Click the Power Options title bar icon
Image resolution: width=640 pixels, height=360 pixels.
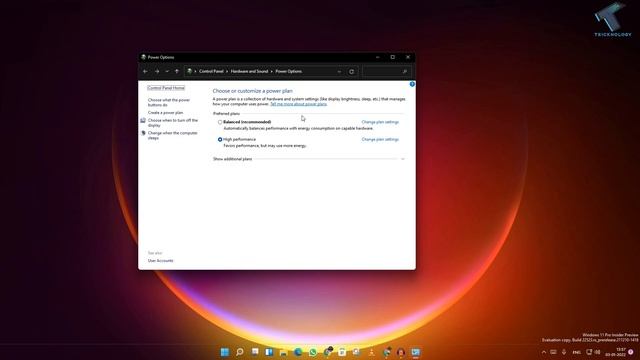pos(143,57)
